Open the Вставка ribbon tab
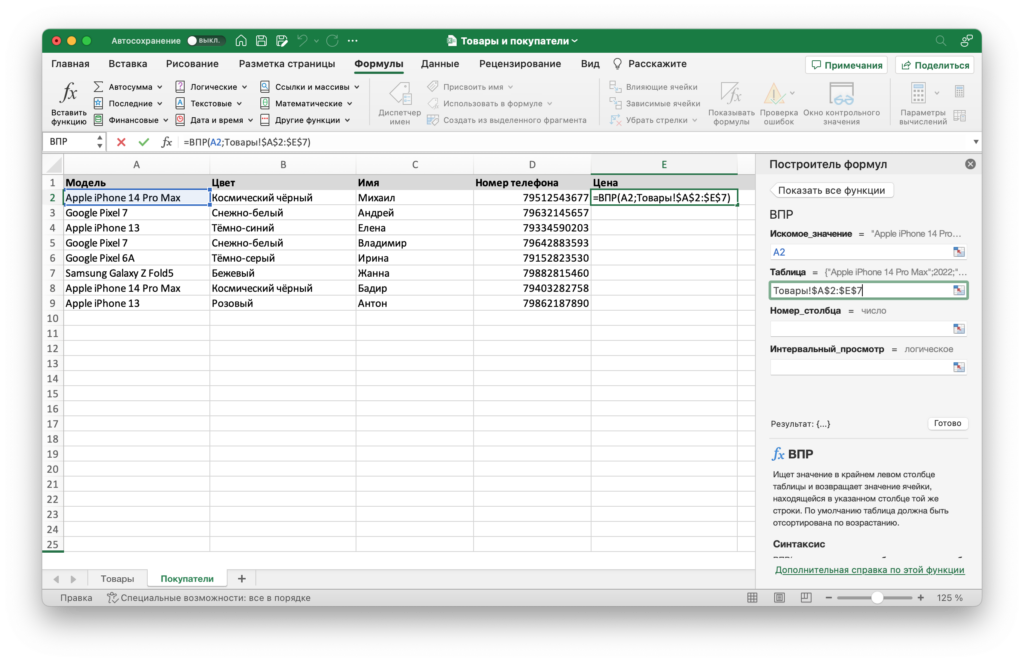1024x662 pixels. click(x=127, y=64)
